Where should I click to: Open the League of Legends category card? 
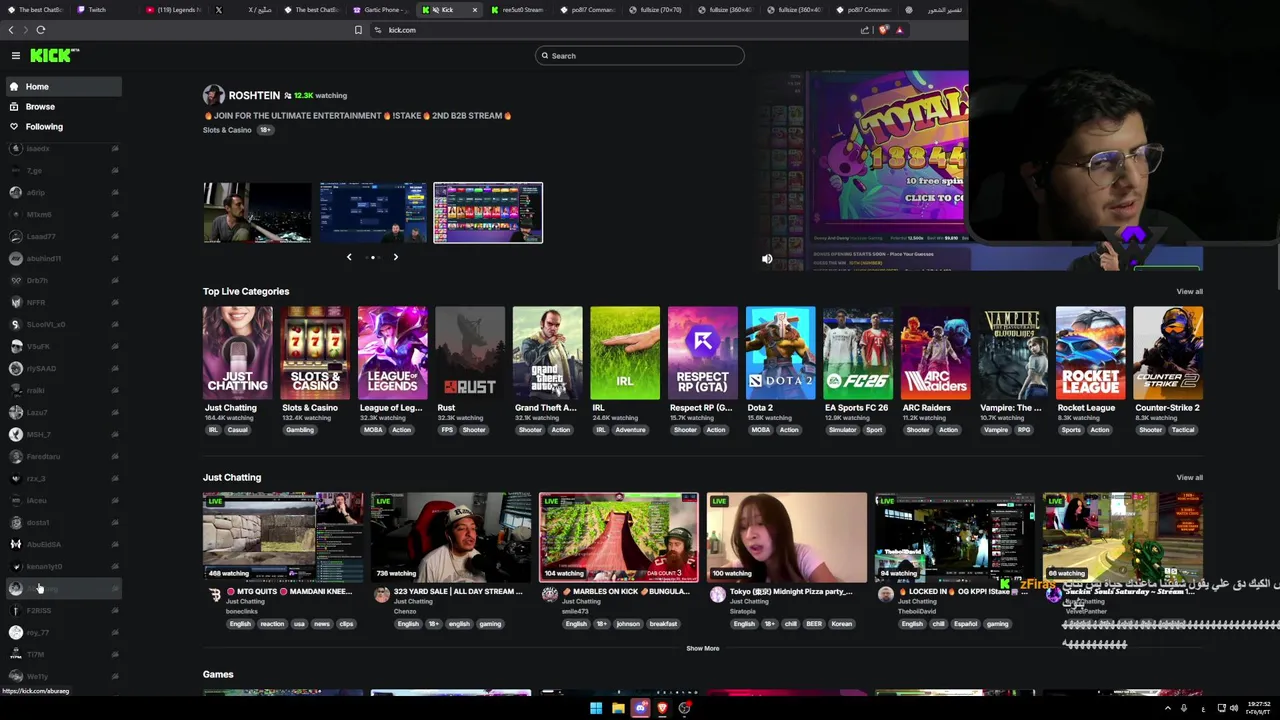click(x=392, y=353)
